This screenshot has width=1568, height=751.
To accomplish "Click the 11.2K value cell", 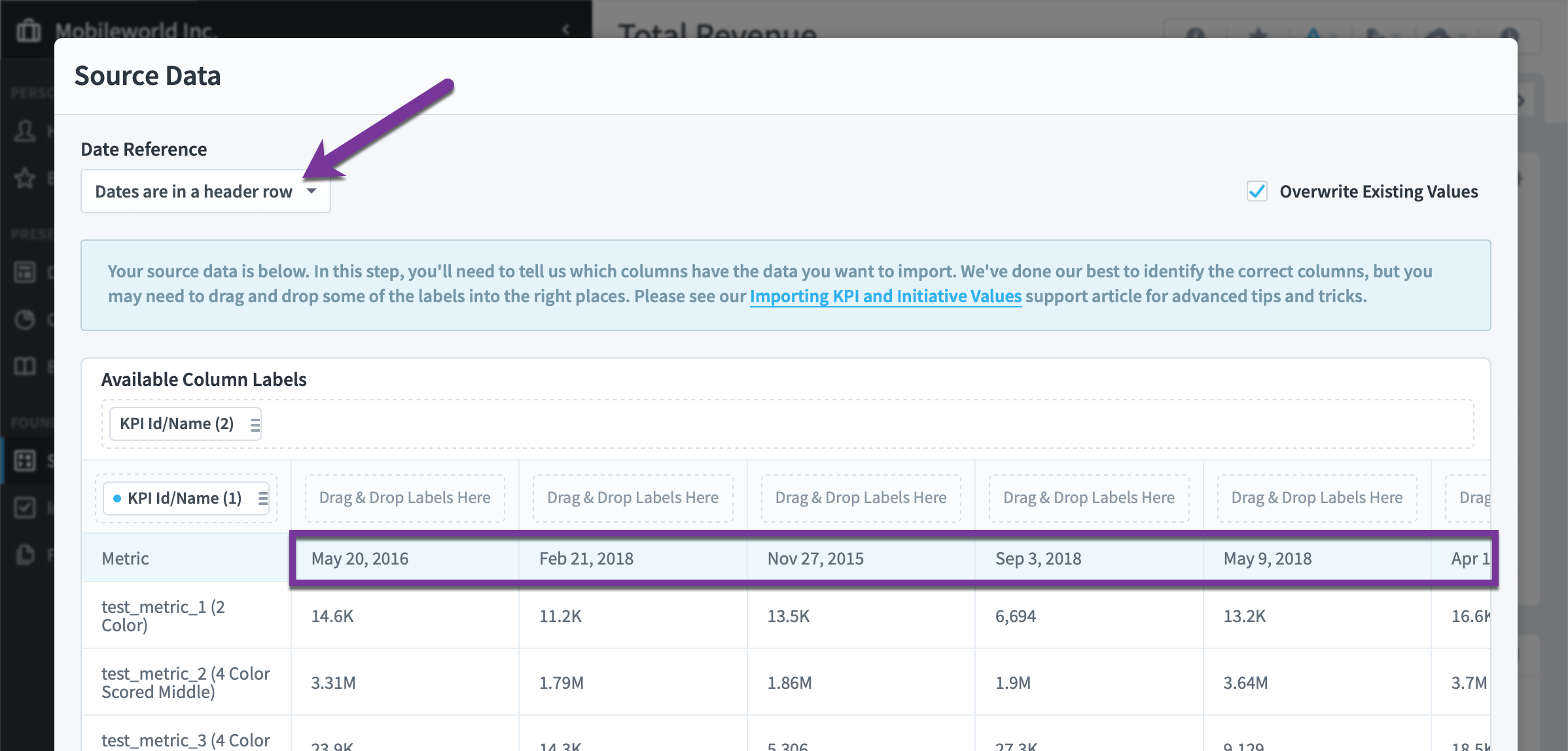I will tap(633, 616).
